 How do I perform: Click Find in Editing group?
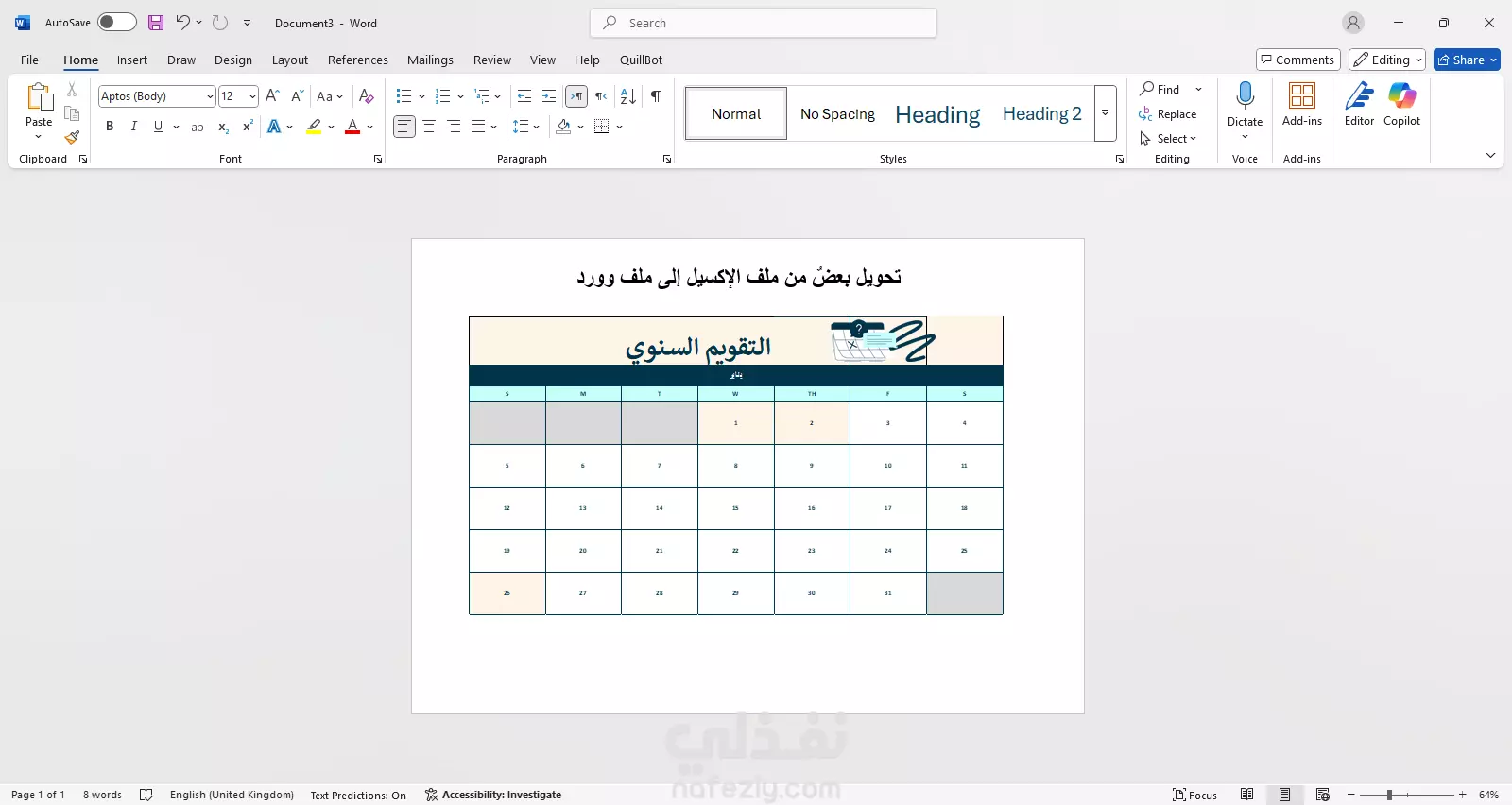[1160, 89]
